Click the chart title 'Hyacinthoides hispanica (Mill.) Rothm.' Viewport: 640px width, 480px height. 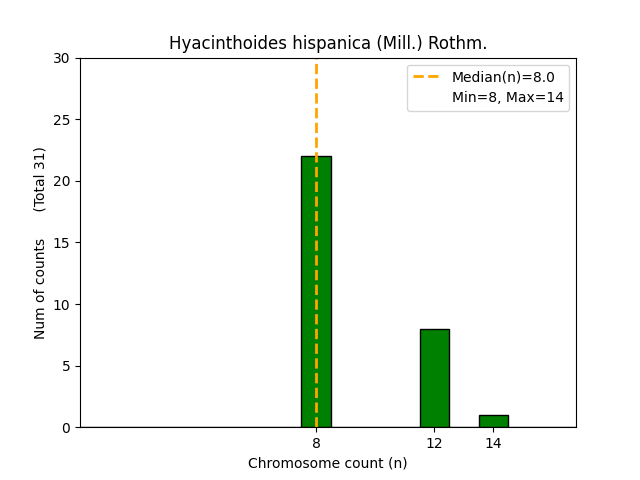coord(328,43)
